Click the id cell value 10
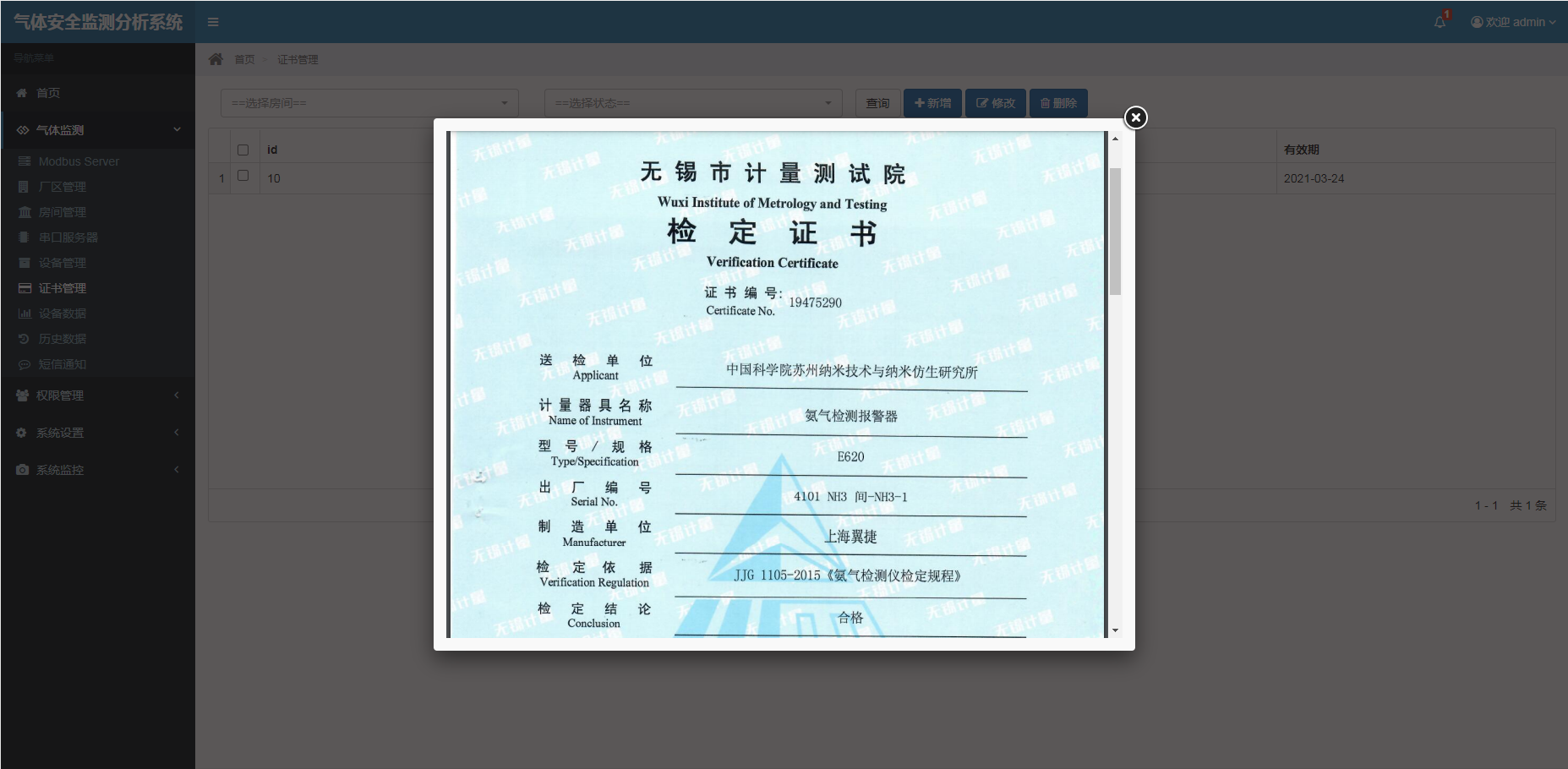Viewport: 1568px width, 769px height. click(274, 178)
